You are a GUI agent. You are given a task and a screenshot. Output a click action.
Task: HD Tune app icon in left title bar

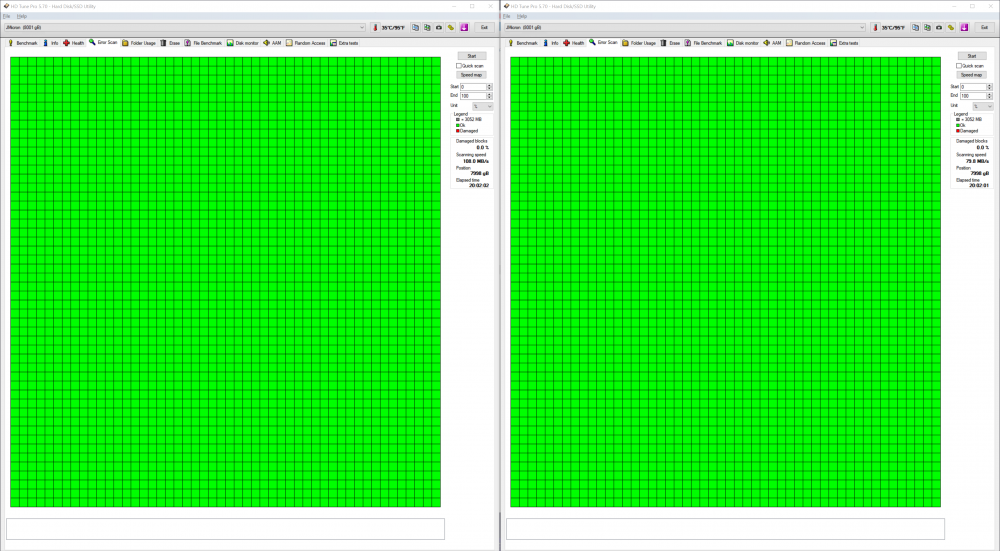click(6, 6)
